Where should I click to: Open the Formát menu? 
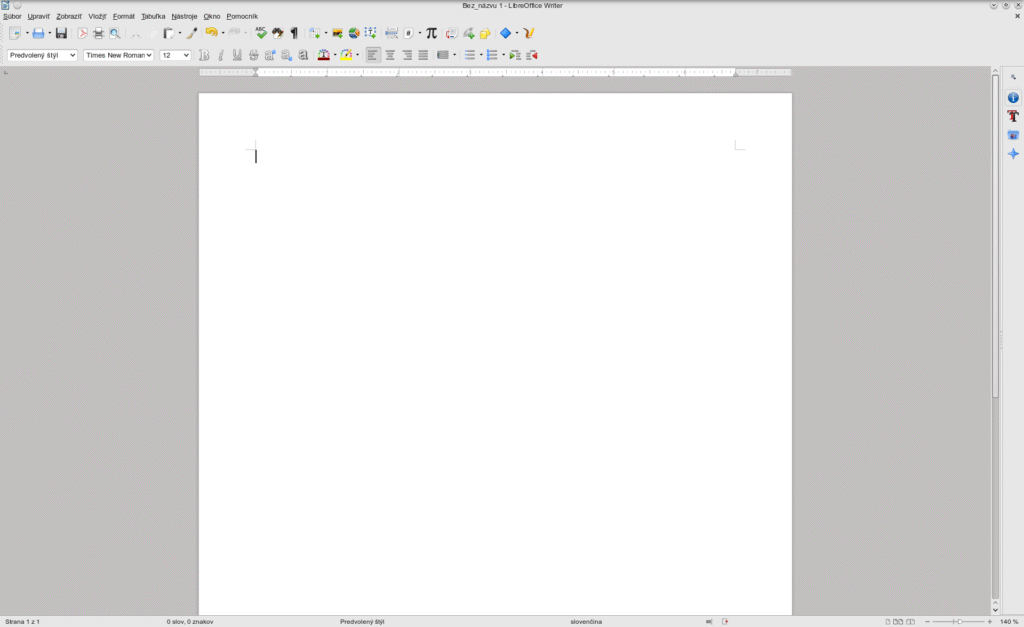(x=123, y=16)
